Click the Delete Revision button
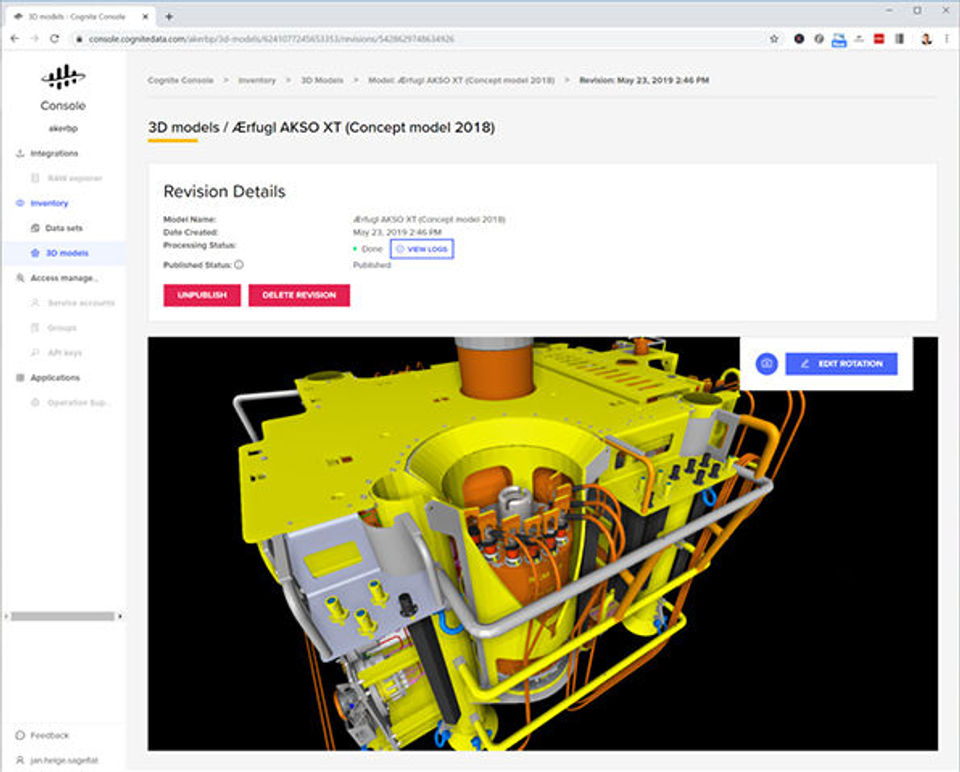960x772 pixels. 299,295
